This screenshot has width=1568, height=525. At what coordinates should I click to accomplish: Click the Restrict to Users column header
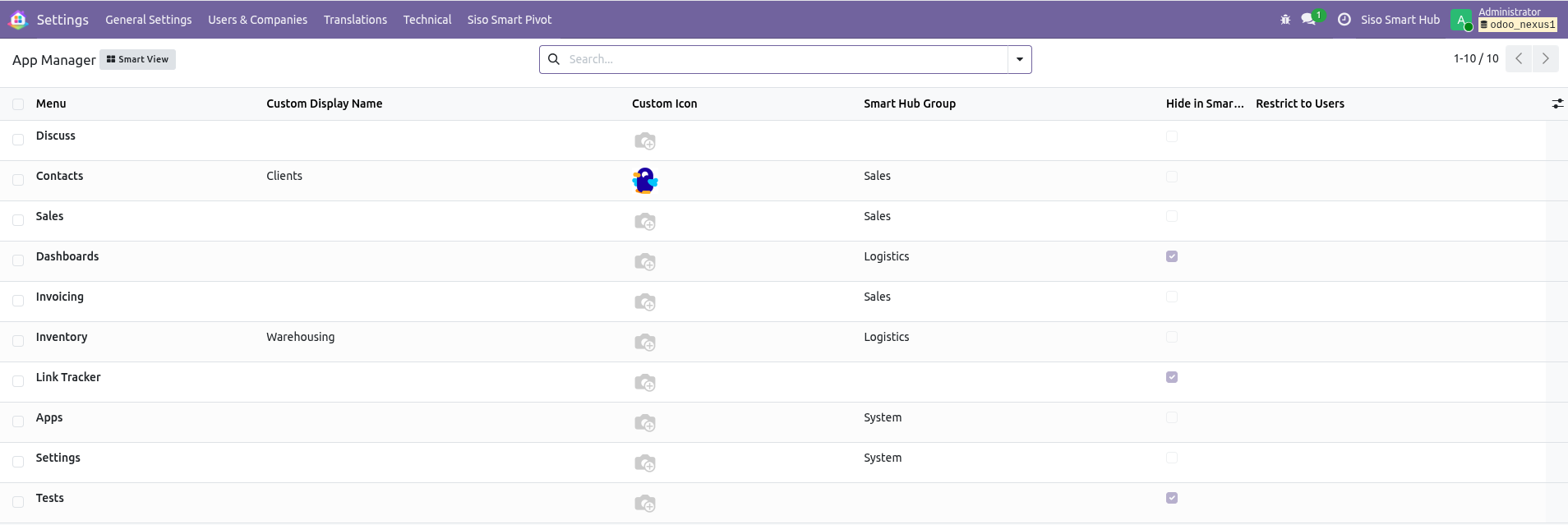pyautogui.click(x=1300, y=104)
